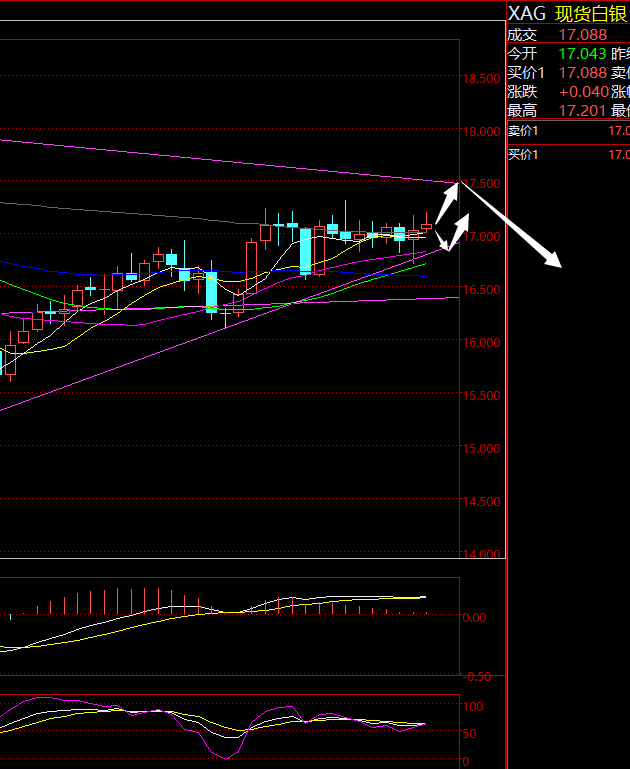The height and width of the screenshot is (769, 630).
Task: Click the 15.500 price axis label
Action: [x=481, y=396]
